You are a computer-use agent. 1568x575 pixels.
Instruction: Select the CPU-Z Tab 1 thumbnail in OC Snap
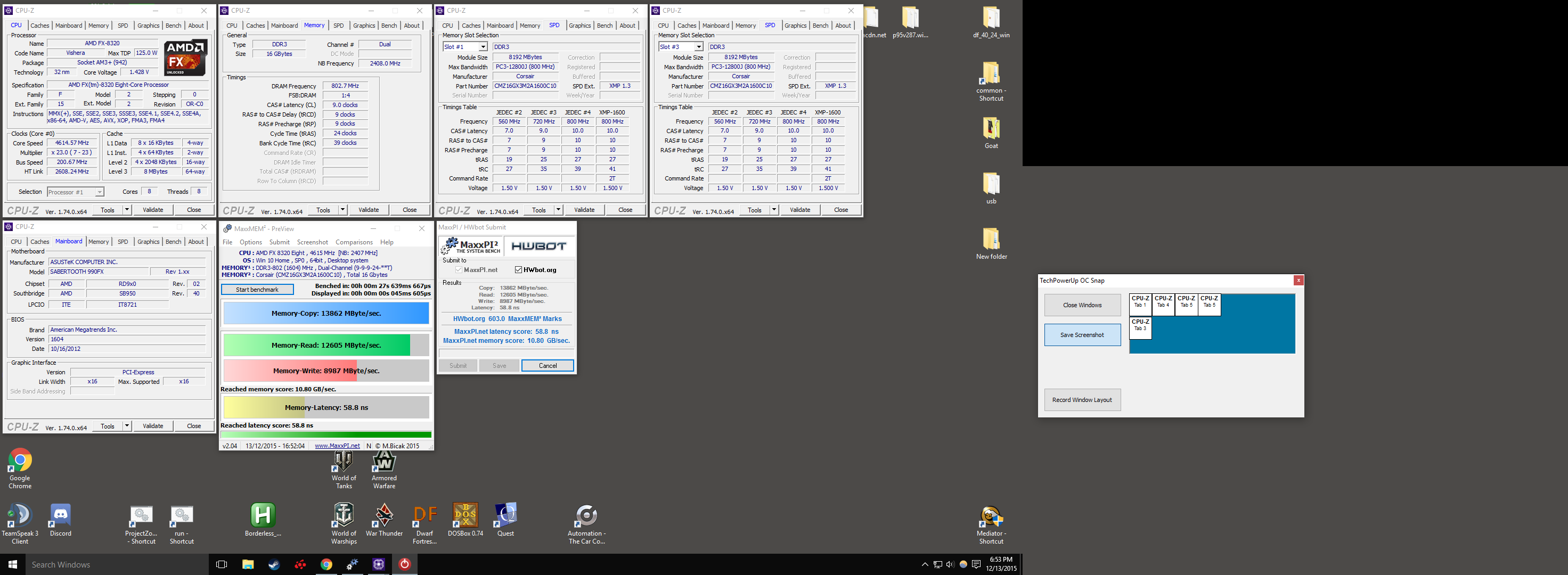pos(1140,305)
